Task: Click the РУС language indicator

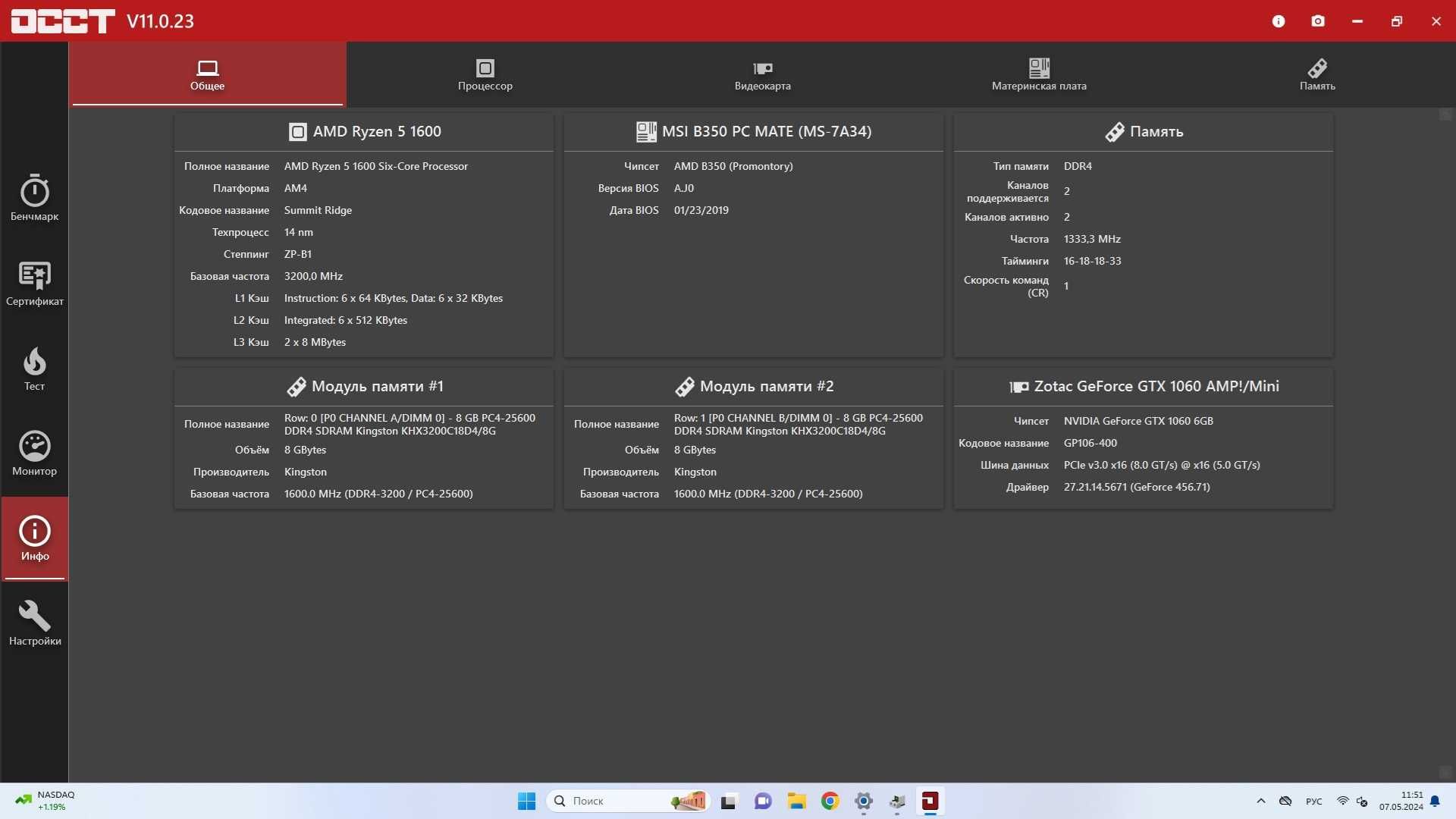Action: [x=1314, y=802]
